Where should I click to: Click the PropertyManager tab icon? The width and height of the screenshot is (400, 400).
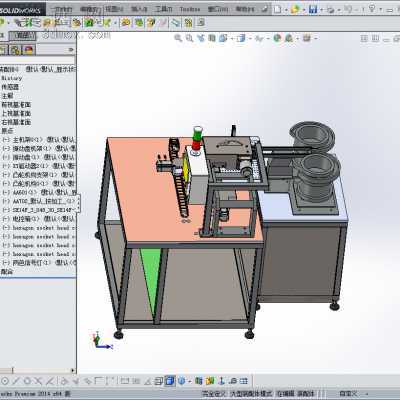(x=3, y=50)
